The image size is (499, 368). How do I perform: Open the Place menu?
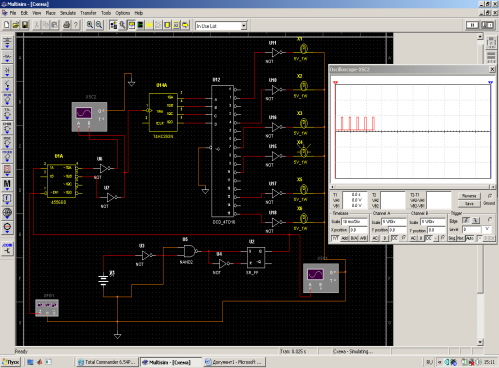click(51, 13)
